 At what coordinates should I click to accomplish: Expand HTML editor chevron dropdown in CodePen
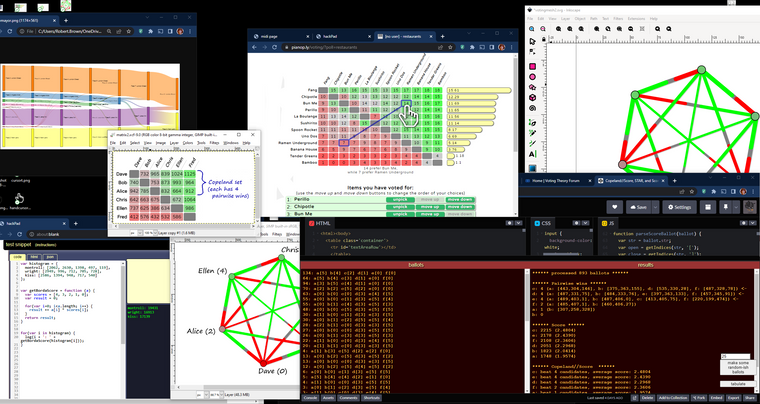(519, 223)
